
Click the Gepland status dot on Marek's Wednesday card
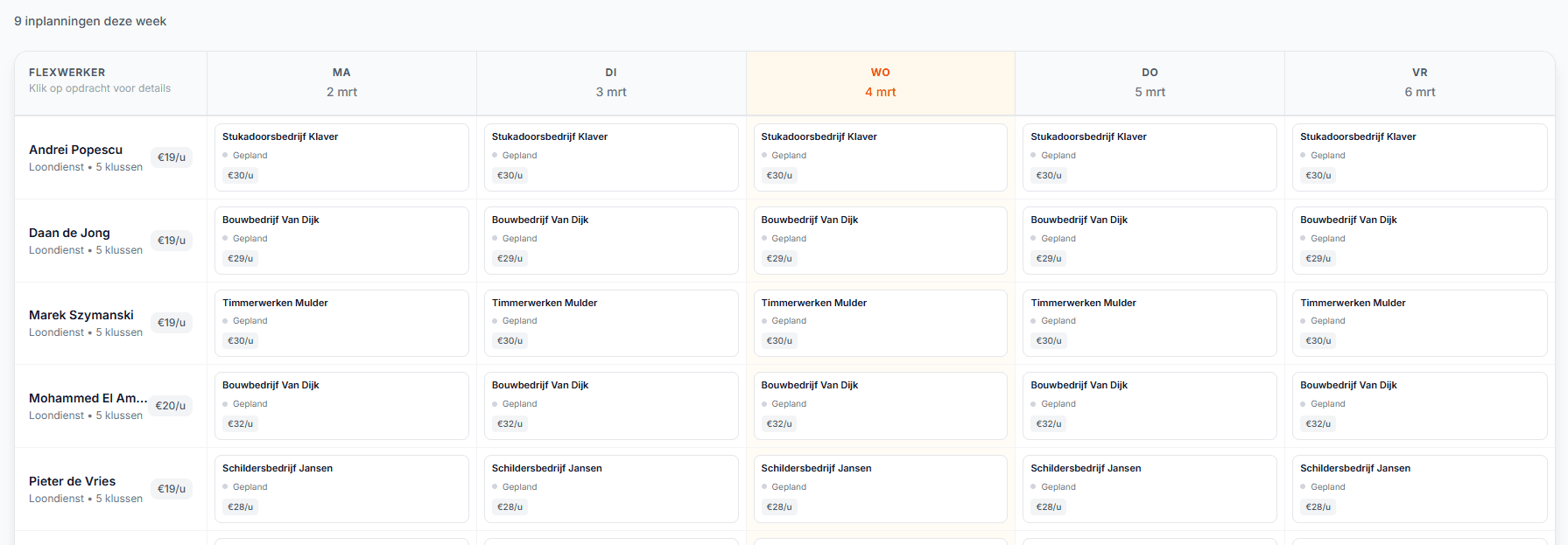point(764,321)
